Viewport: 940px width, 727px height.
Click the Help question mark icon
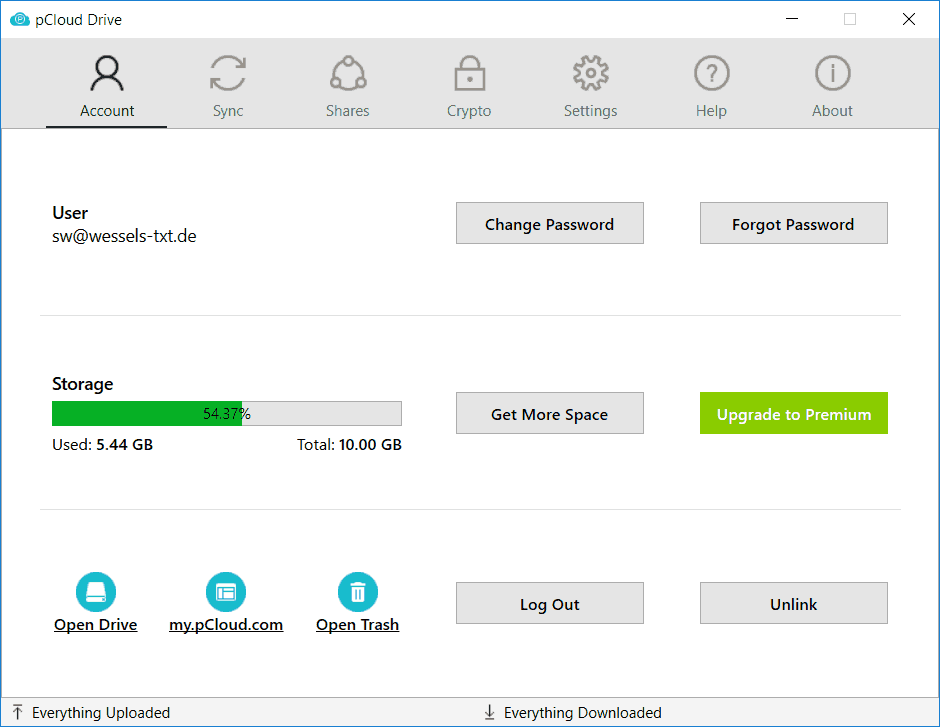pos(712,73)
